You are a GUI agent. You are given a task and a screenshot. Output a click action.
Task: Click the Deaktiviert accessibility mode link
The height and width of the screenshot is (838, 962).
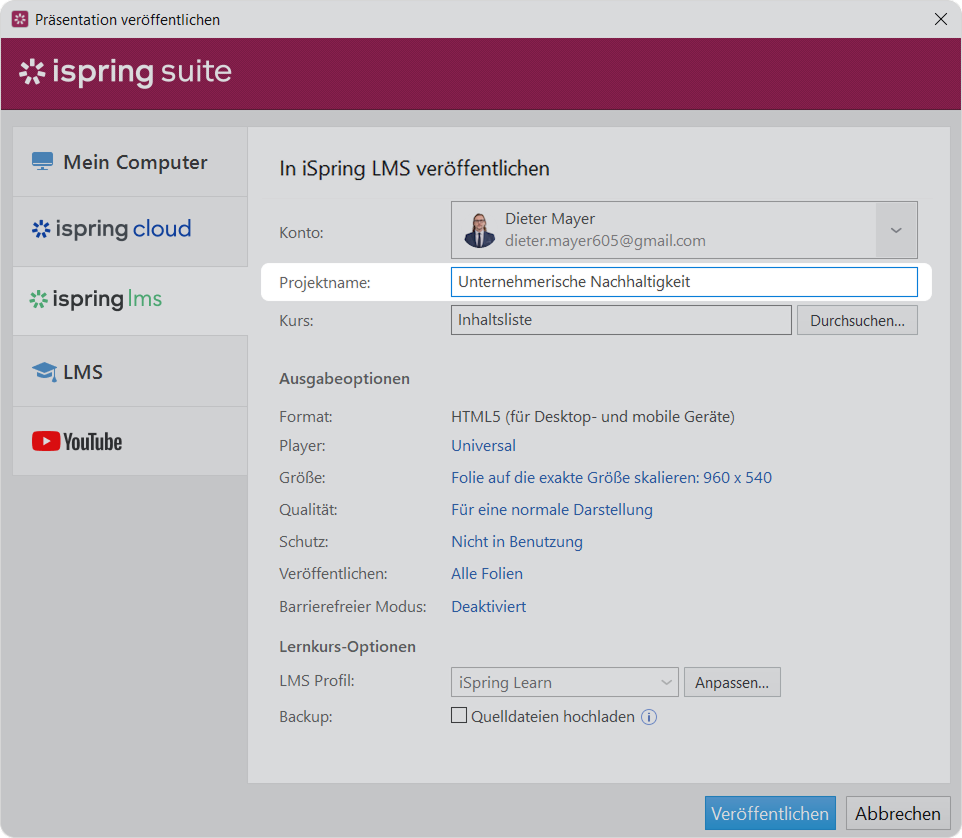[488, 606]
